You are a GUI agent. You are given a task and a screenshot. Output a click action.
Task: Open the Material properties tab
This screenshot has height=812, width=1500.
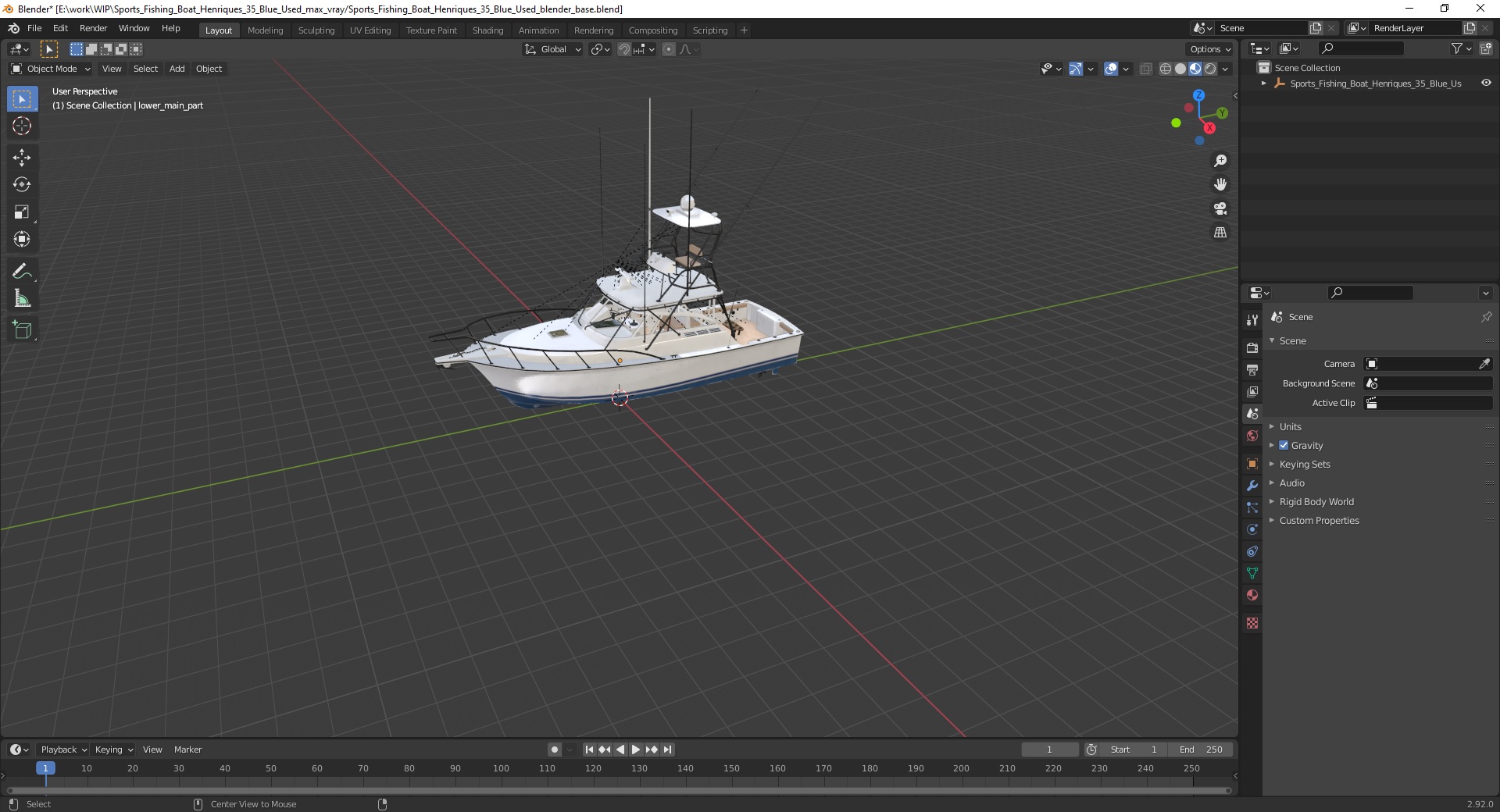1252,595
